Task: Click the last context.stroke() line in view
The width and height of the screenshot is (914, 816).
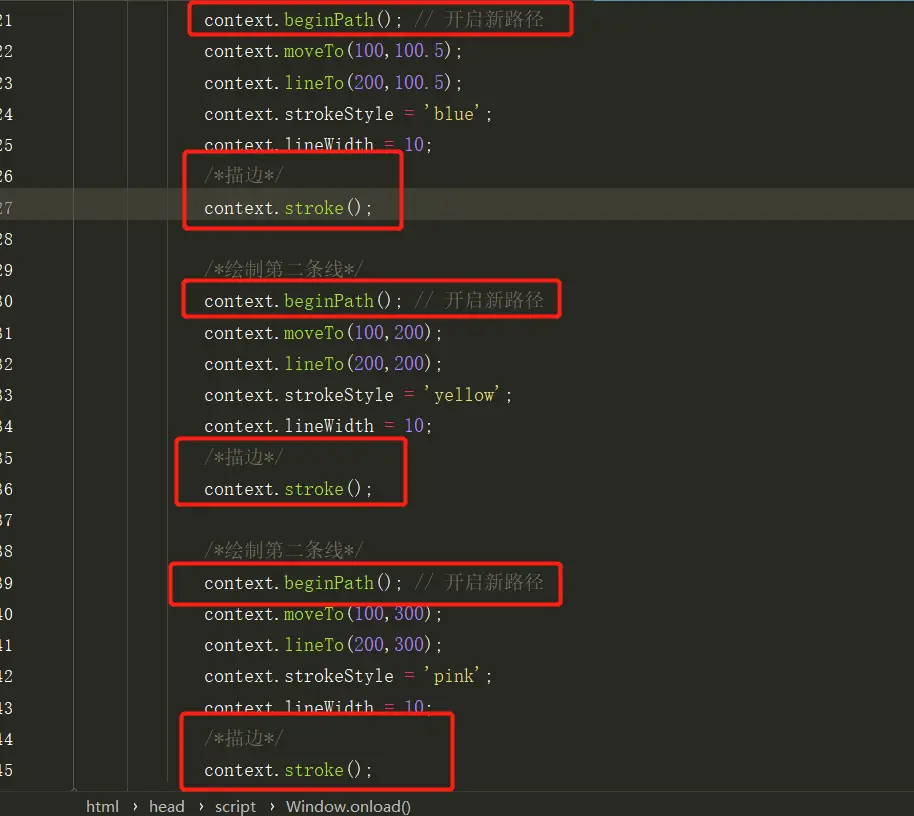Action: click(288, 770)
